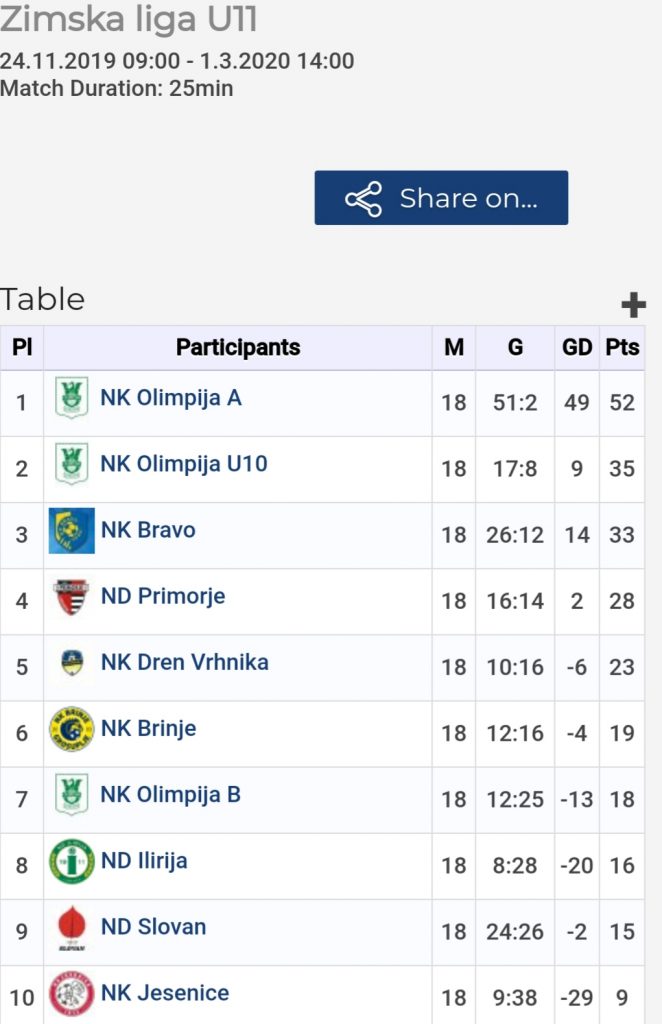
Task: Click the NK Dren Vrhnika logo
Action: 72,663
